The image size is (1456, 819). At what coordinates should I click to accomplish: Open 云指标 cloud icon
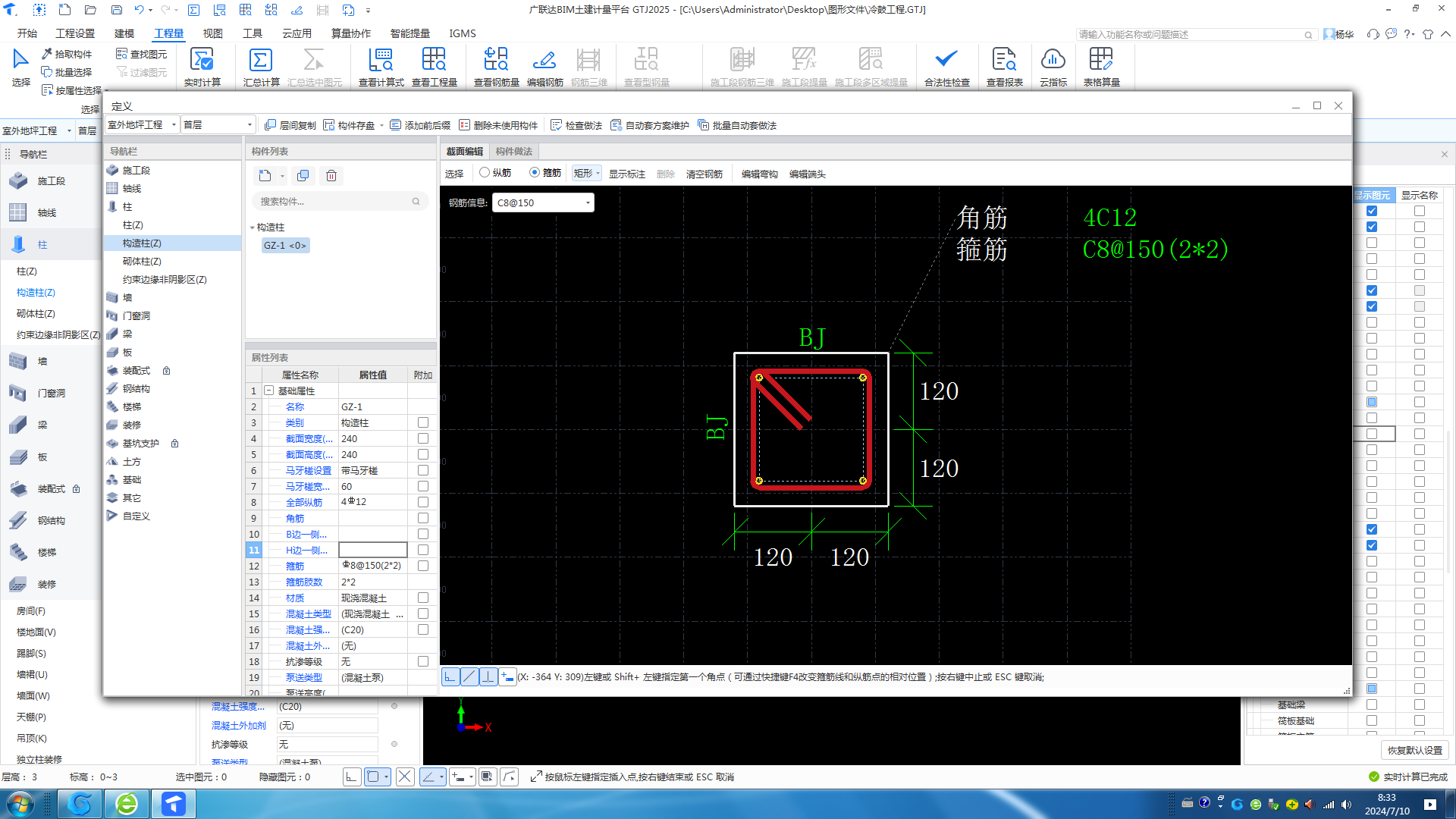[x=1053, y=60]
